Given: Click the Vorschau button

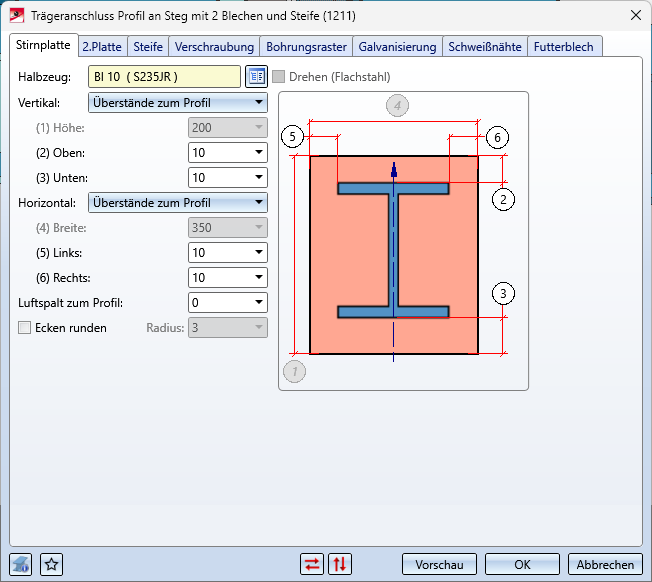Looking at the screenshot, I should pos(439,565).
